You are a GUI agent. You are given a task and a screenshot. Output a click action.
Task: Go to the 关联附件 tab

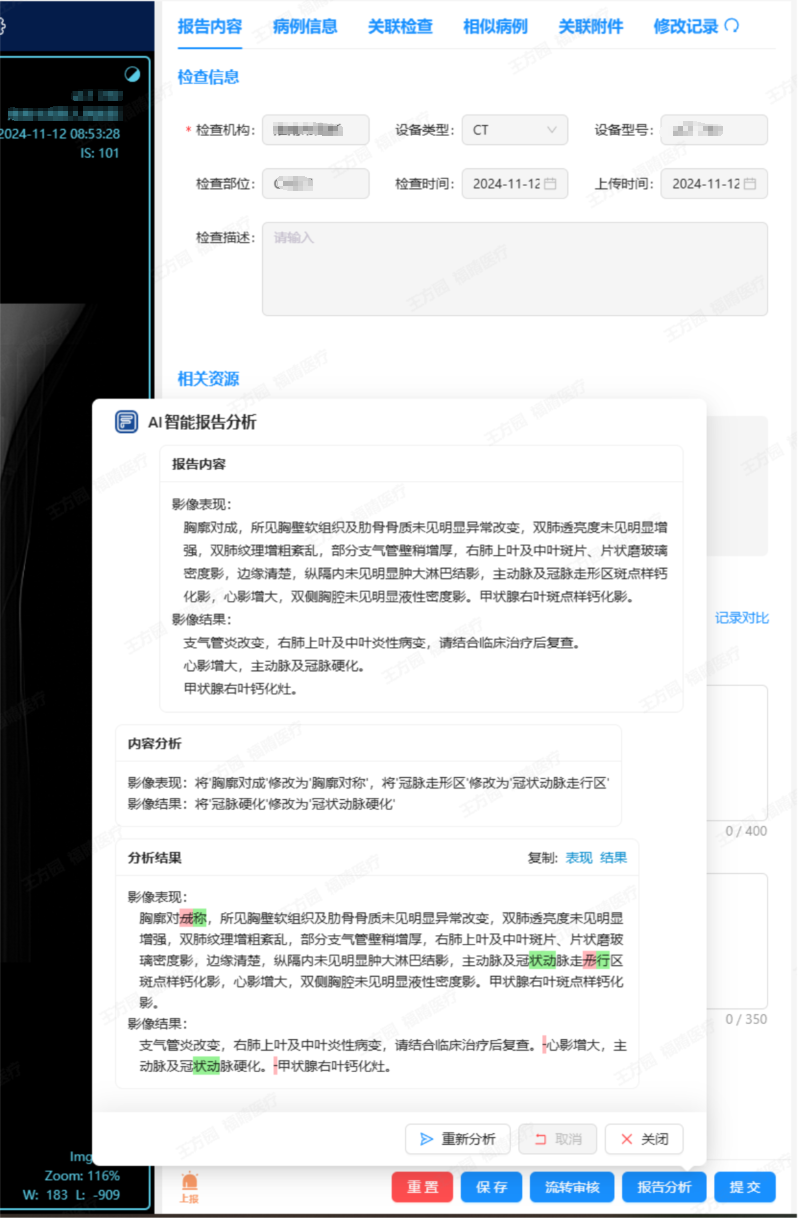[590, 27]
